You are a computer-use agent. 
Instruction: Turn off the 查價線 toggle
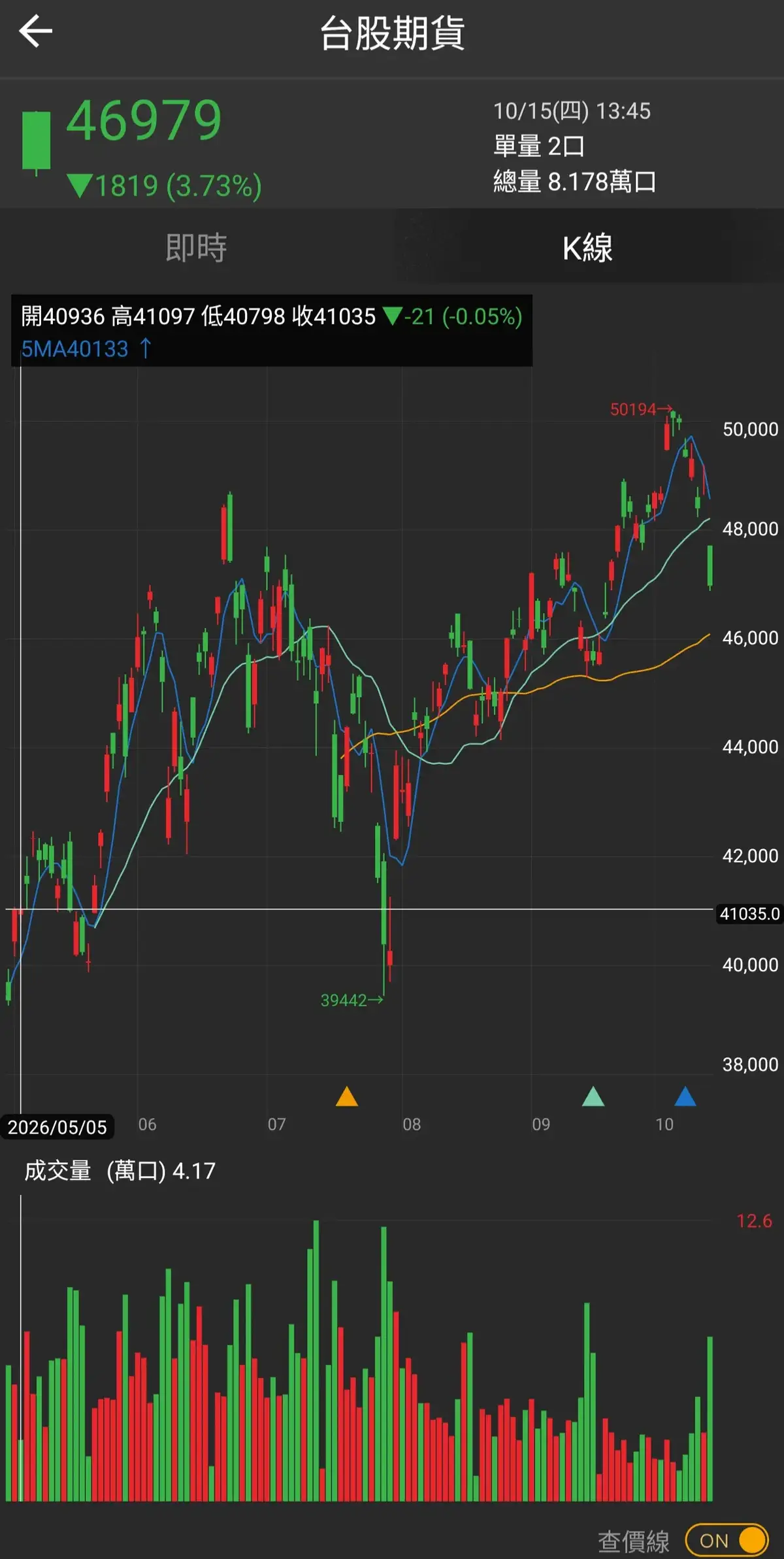coord(727,1541)
